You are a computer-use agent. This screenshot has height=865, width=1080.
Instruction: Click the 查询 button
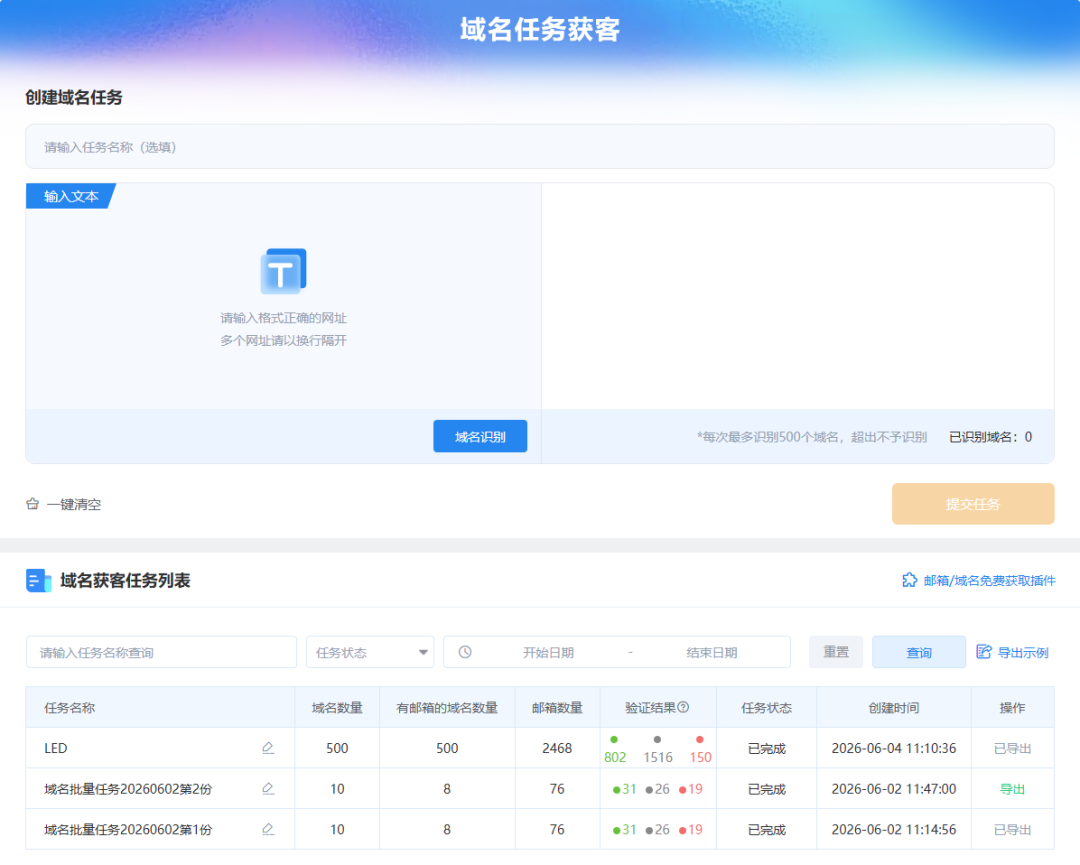(x=918, y=652)
